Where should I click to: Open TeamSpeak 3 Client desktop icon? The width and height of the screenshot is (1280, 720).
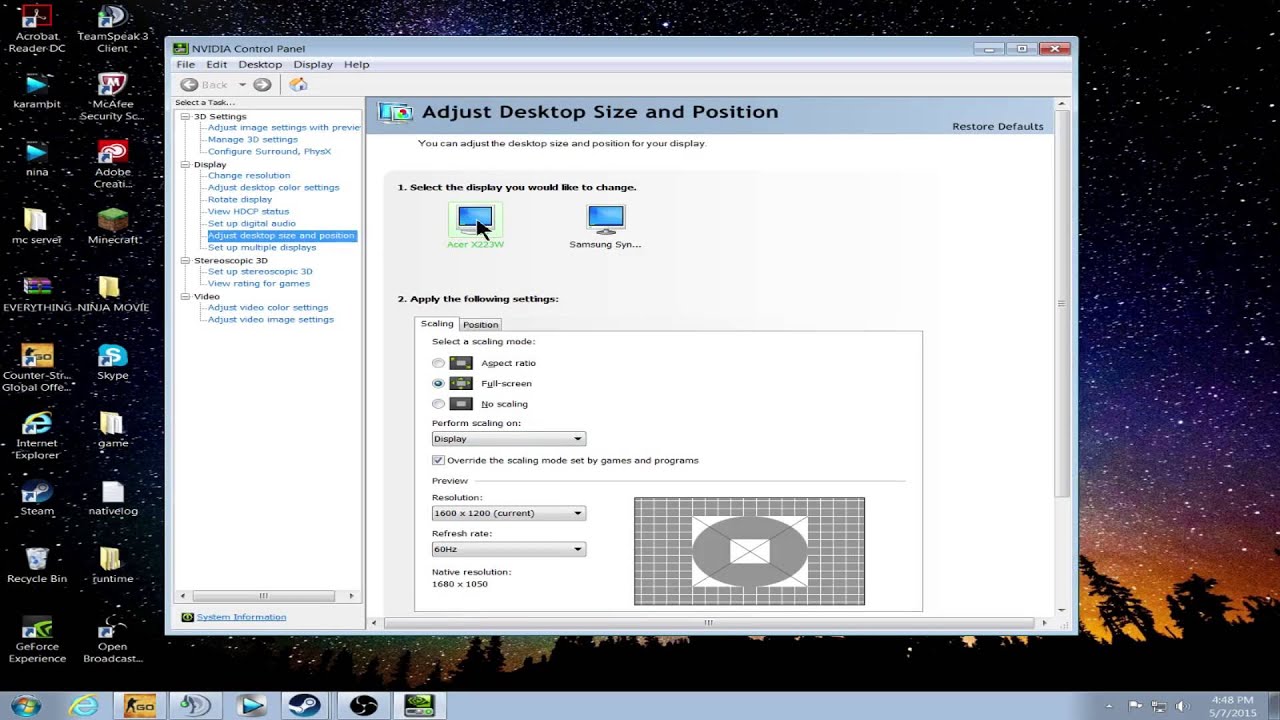(x=113, y=29)
